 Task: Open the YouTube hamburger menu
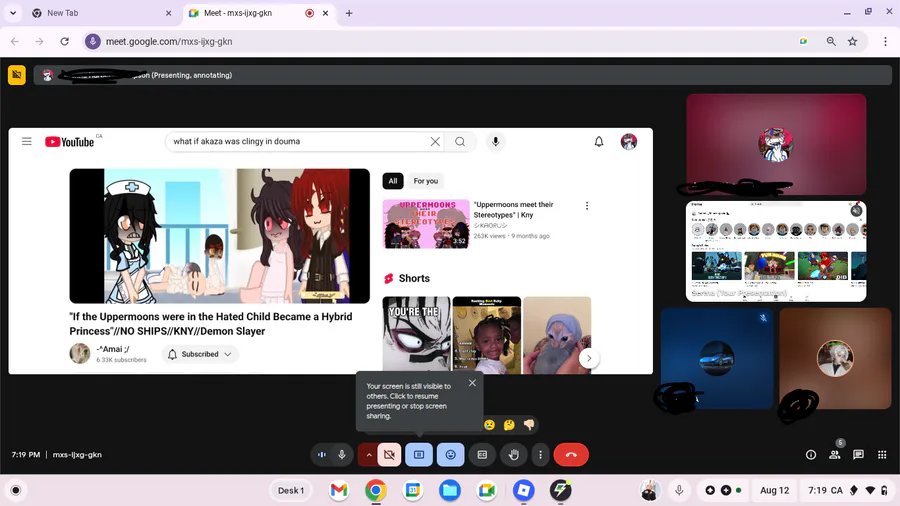pyautogui.click(x=26, y=141)
